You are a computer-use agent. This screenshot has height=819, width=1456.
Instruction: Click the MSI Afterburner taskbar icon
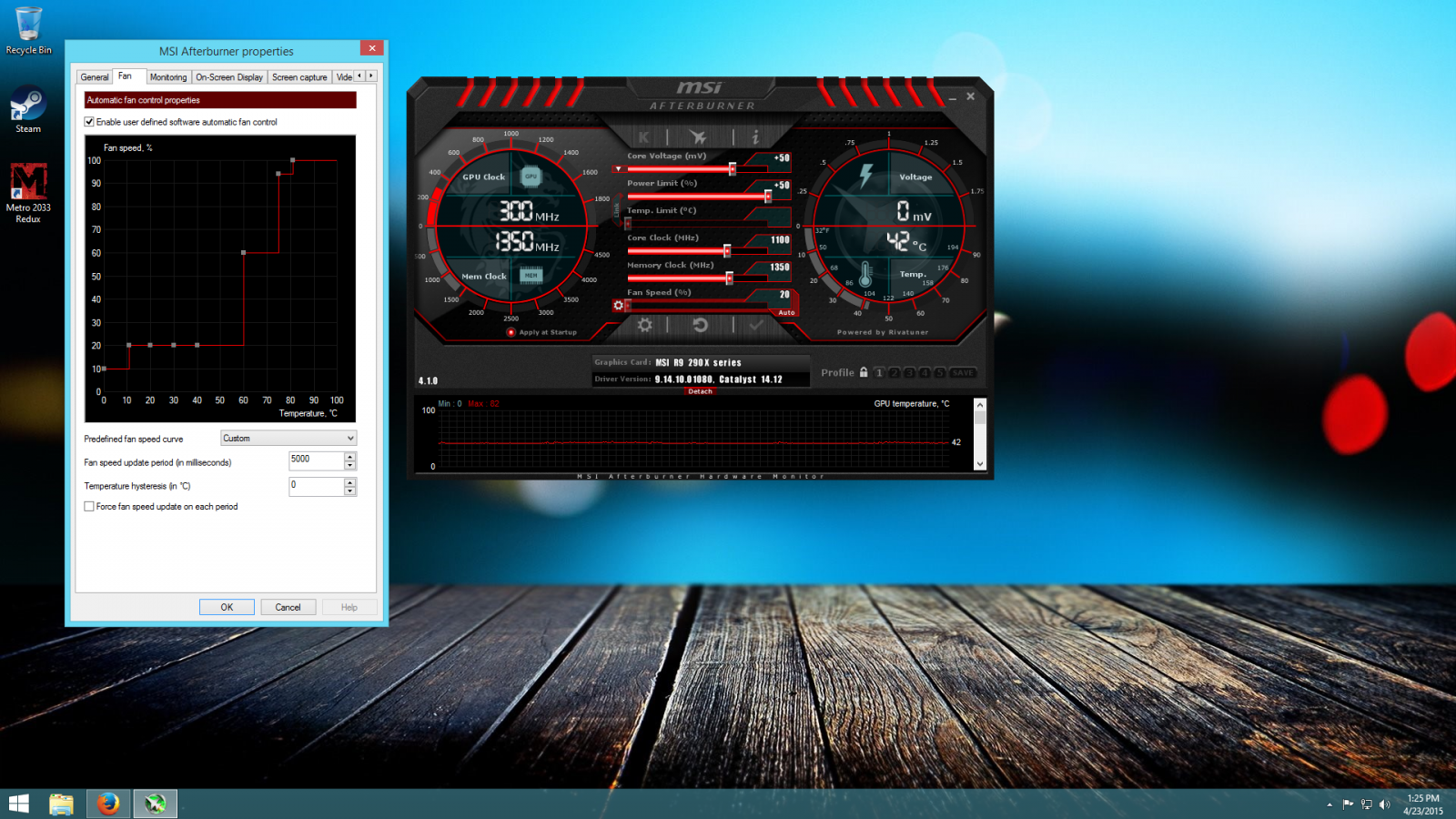click(x=156, y=804)
